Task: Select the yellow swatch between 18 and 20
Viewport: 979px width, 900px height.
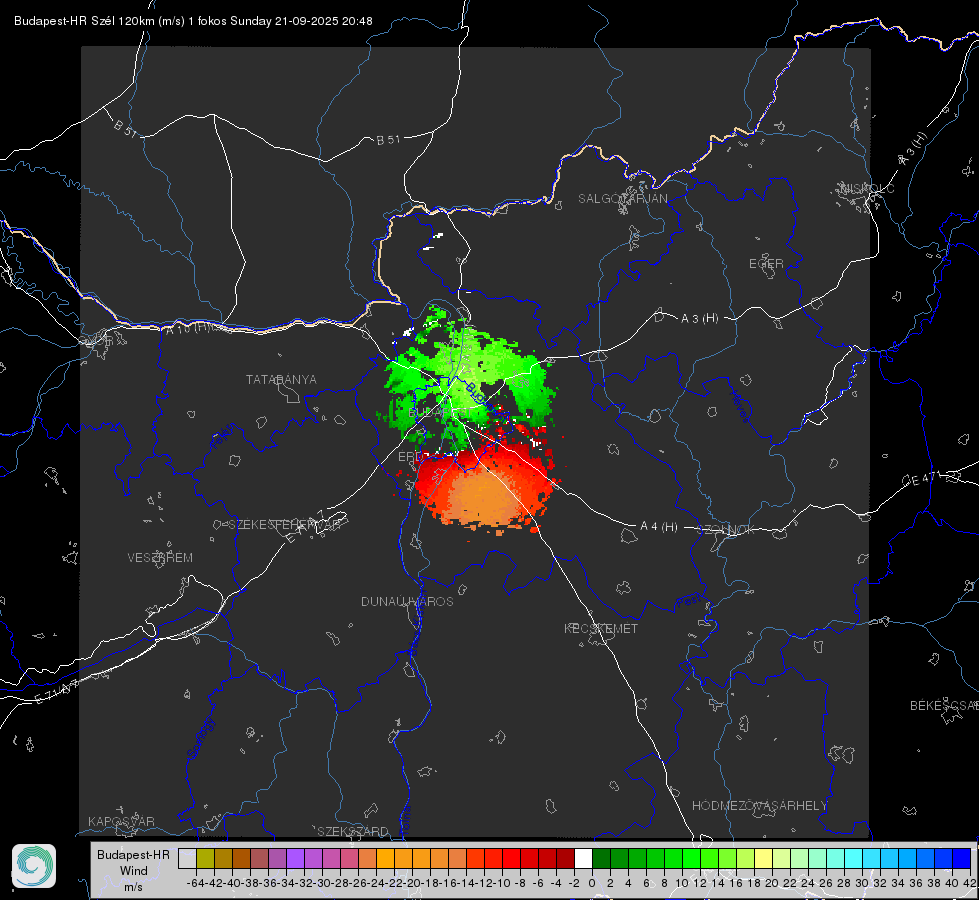Action: click(x=763, y=858)
